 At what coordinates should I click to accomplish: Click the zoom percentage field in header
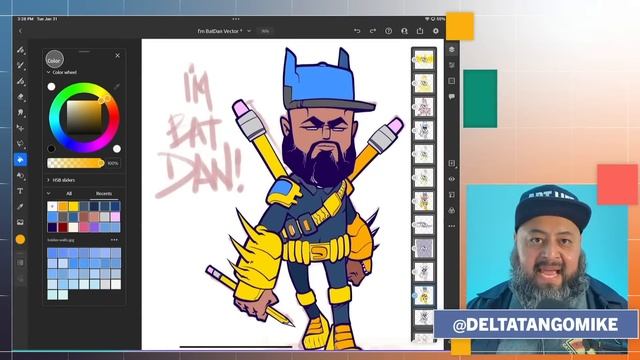(265, 31)
